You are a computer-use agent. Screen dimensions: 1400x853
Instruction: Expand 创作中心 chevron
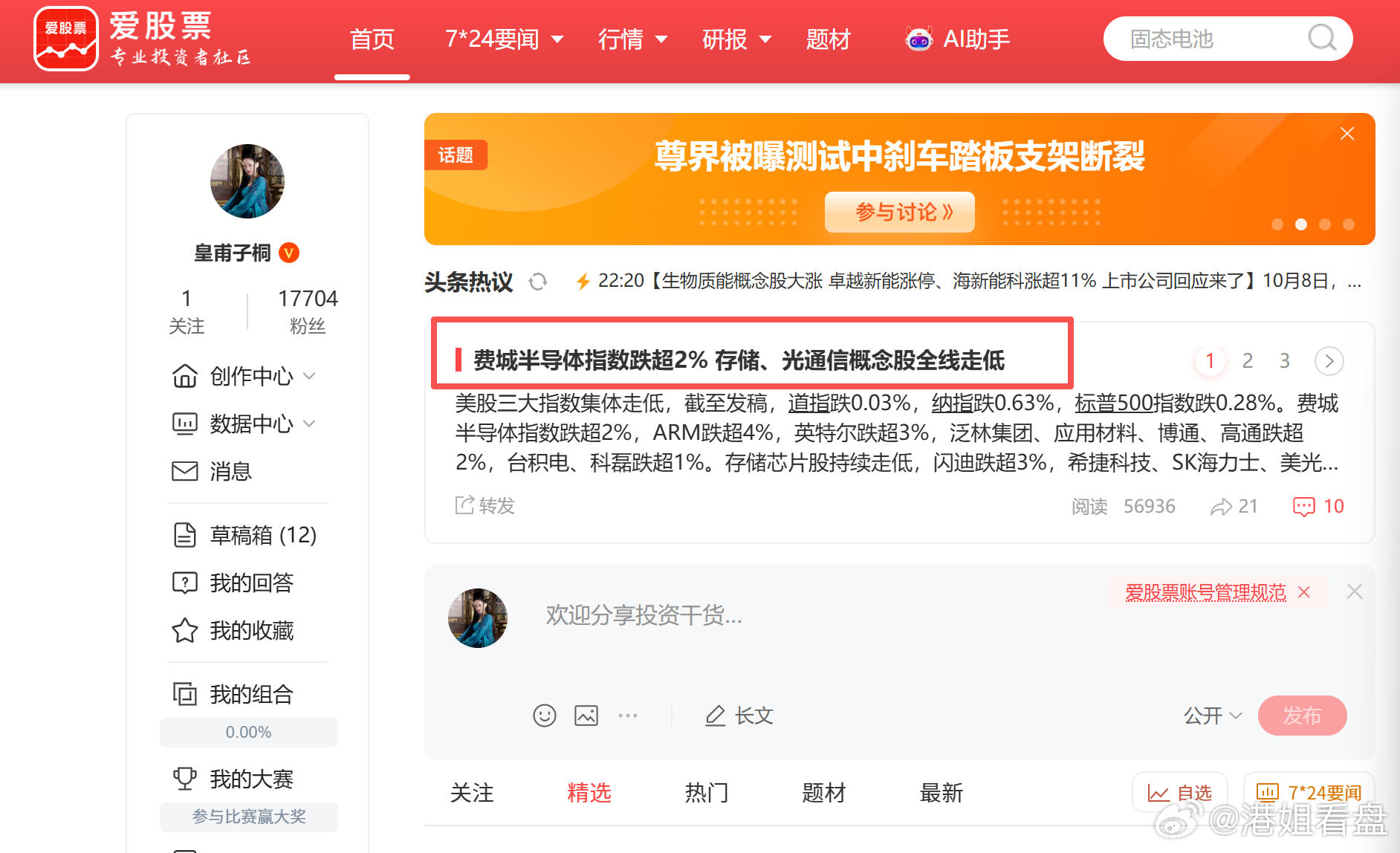(x=310, y=376)
